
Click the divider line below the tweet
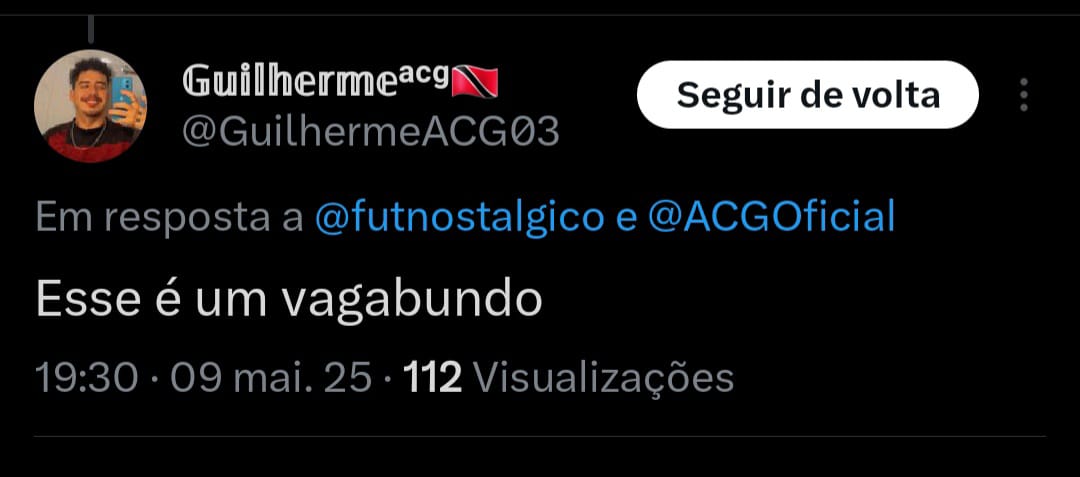(539, 436)
